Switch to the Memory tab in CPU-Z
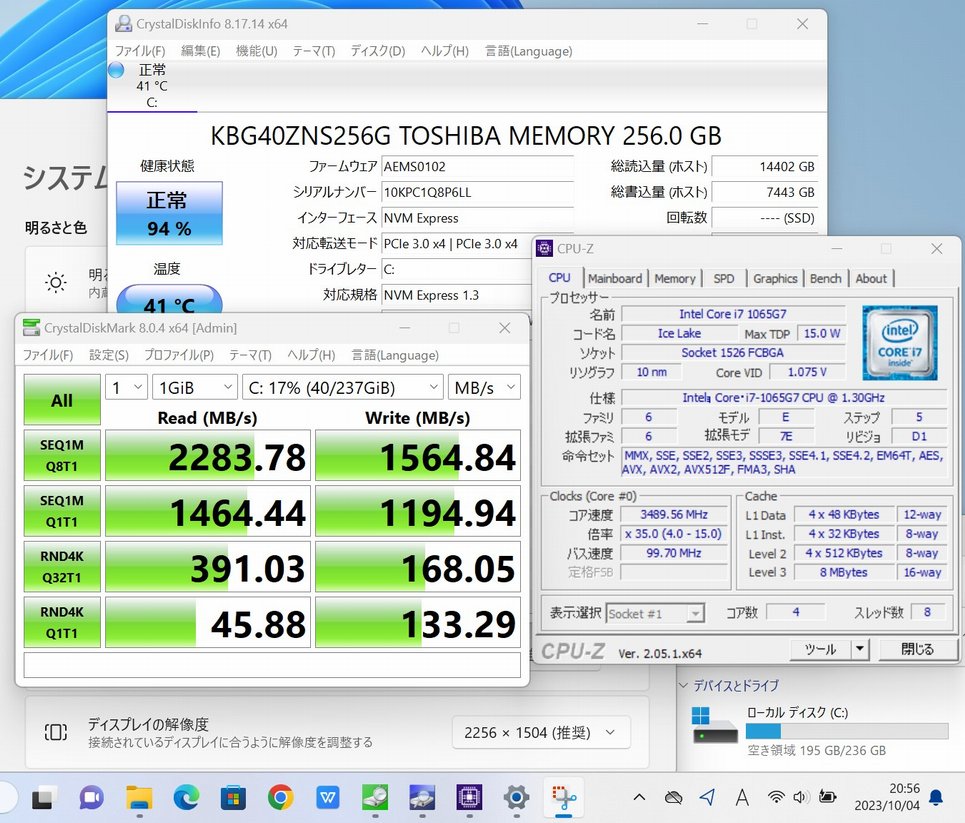Viewport: 965px width, 823px height. pyautogui.click(x=675, y=278)
